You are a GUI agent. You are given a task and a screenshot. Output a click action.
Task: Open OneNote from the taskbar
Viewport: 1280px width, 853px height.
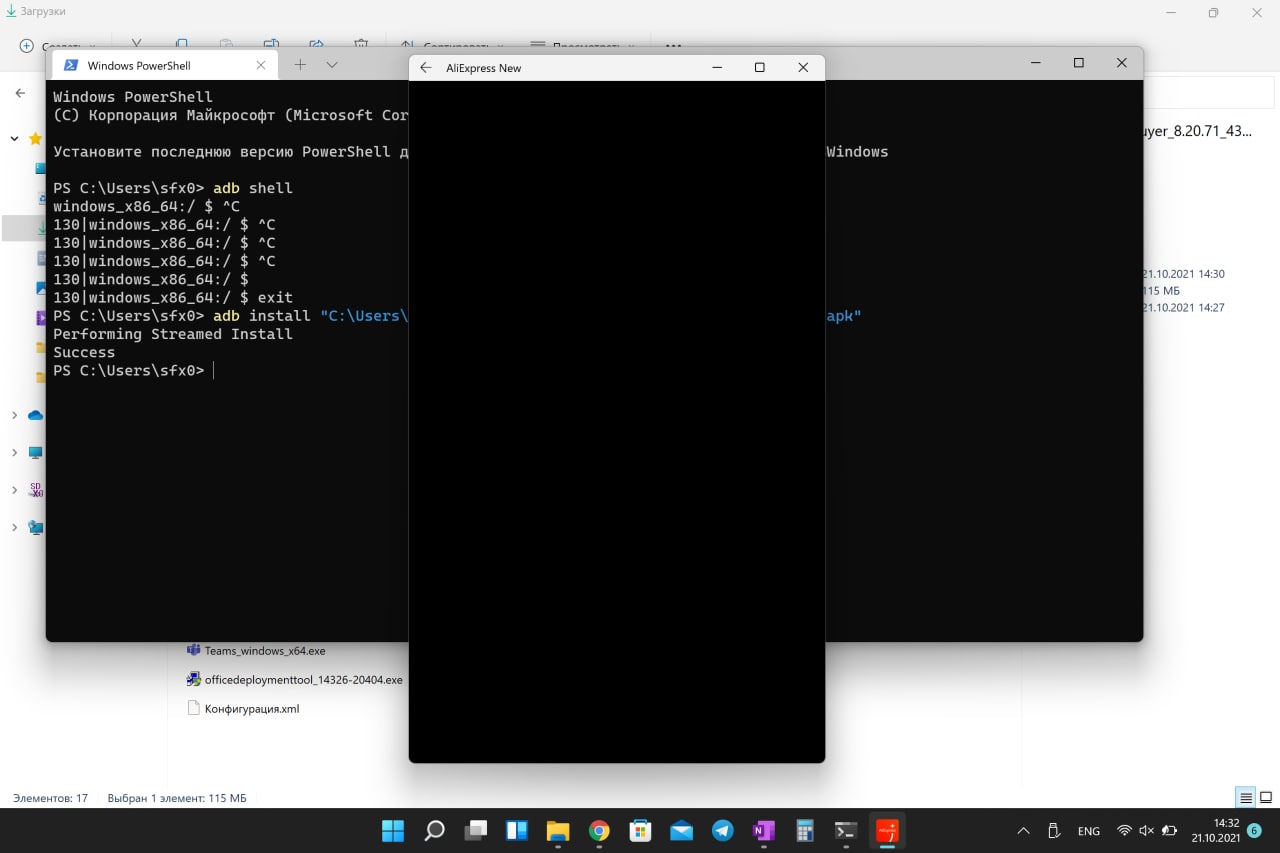tap(763, 831)
